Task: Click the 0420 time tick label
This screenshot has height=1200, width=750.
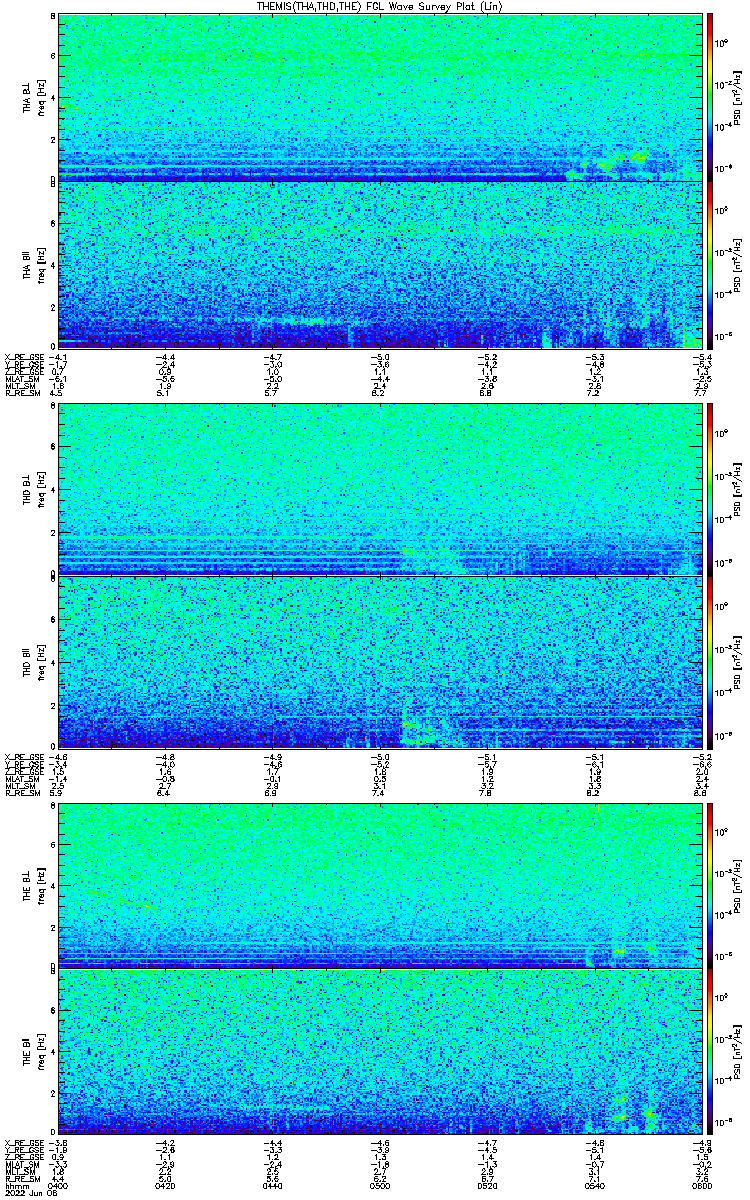Action: coord(166,1185)
